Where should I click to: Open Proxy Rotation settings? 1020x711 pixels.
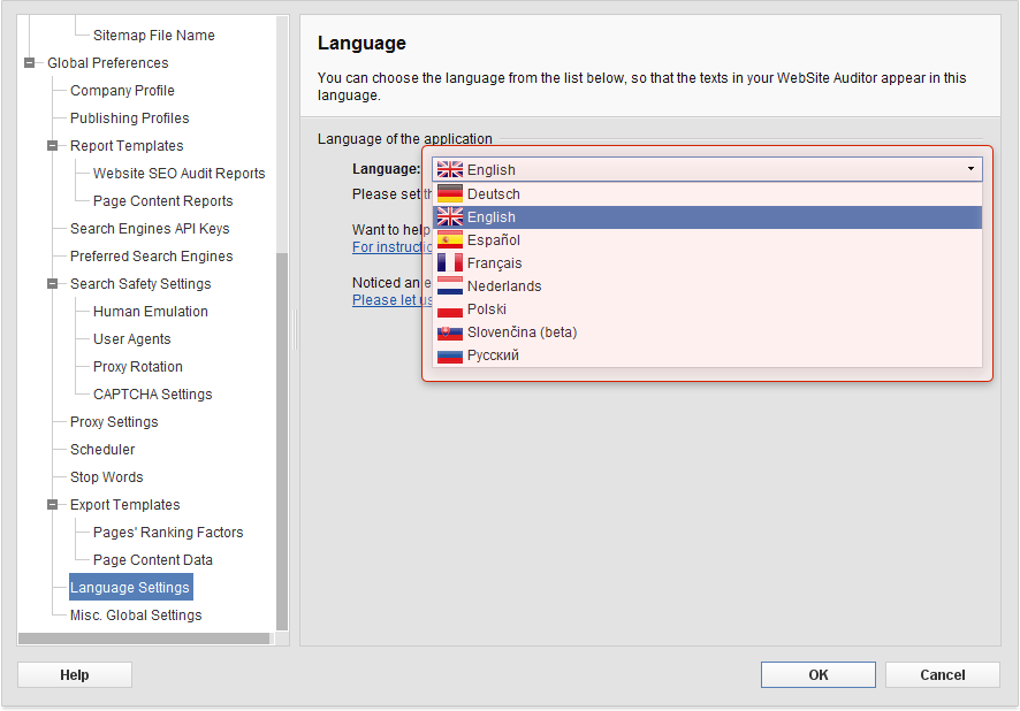(x=137, y=367)
